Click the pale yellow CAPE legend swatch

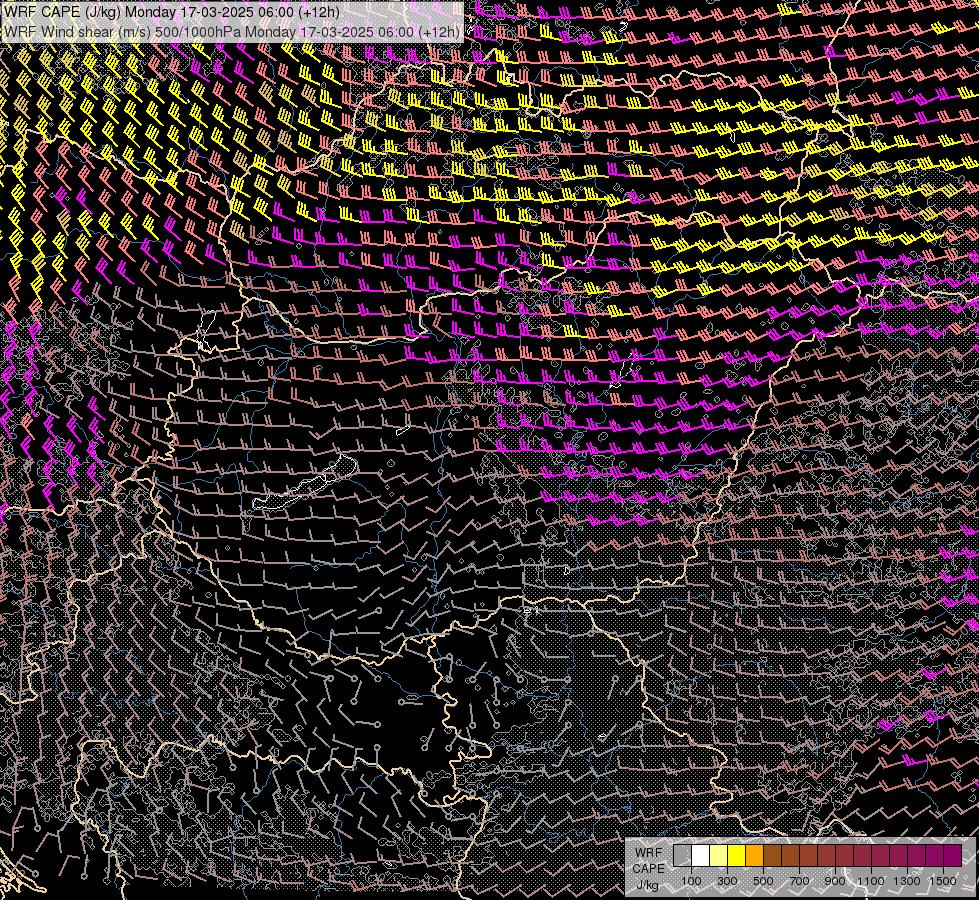pyautogui.click(x=719, y=855)
